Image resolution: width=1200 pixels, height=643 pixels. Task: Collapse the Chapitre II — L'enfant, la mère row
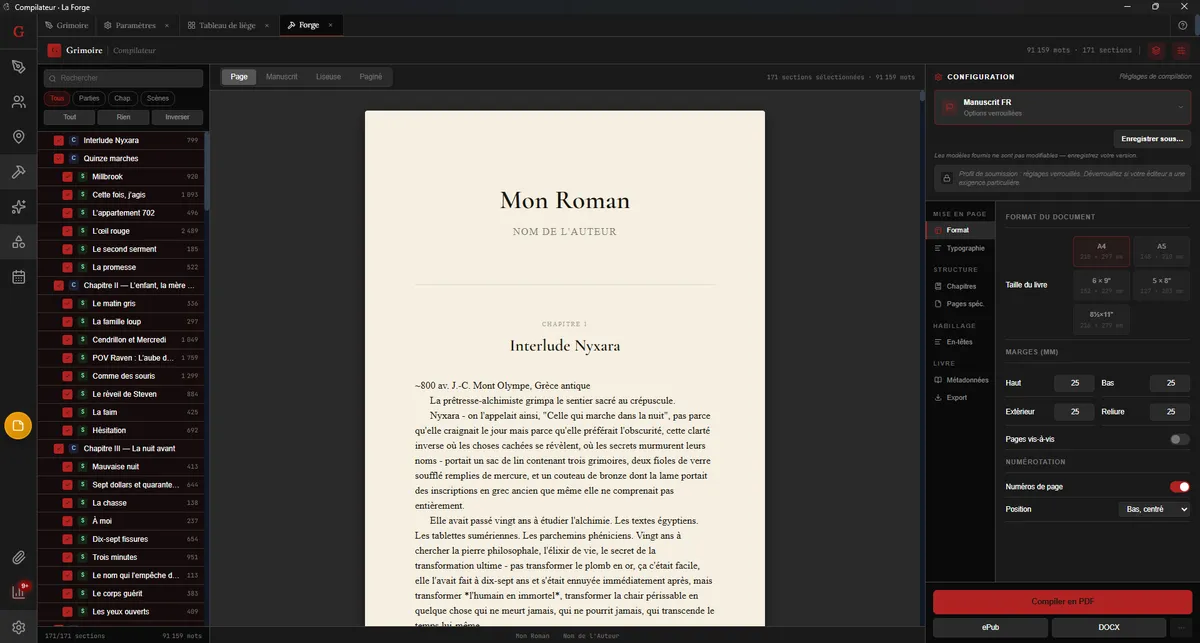121,285
